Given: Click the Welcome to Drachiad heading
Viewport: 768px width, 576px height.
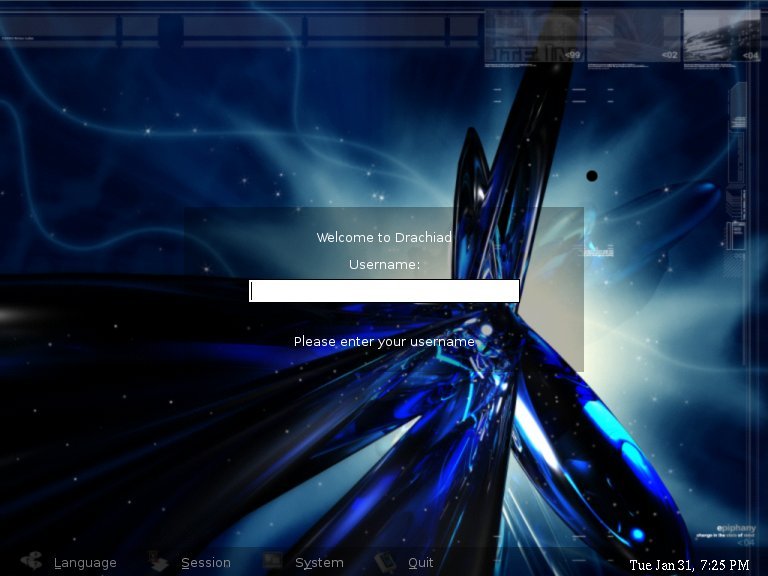Looking at the screenshot, I should 384,238.
